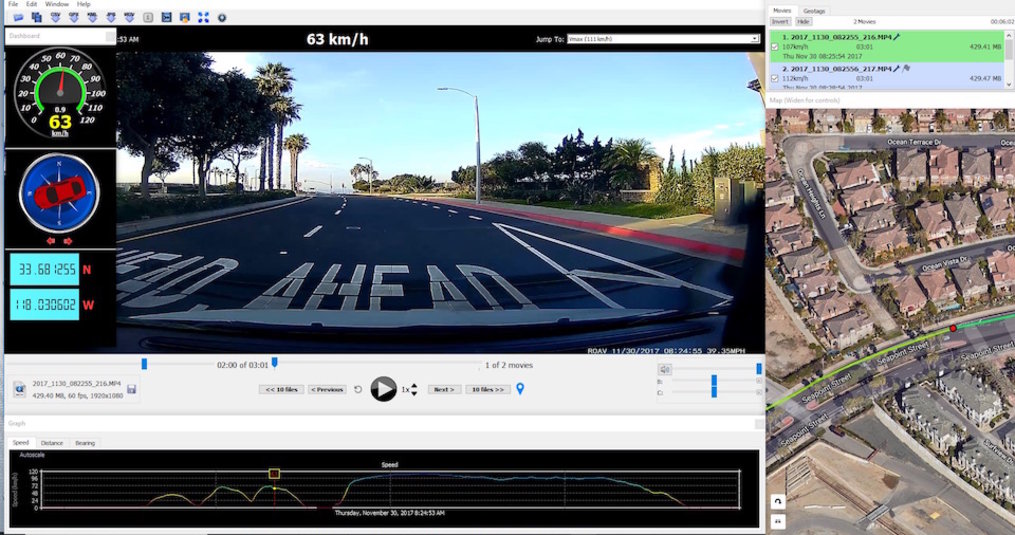This screenshot has height=535, width=1015.
Task: Click the brightness B slider handle
Action: pyautogui.click(x=714, y=381)
